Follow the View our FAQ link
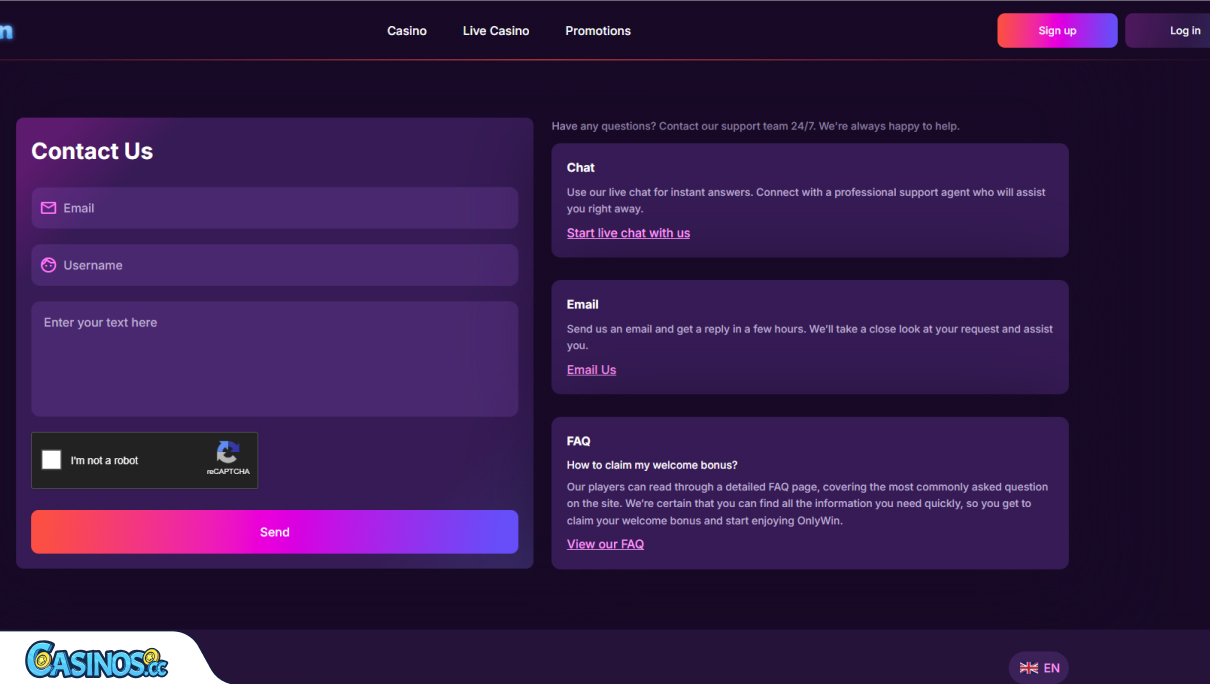 [605, 544]
